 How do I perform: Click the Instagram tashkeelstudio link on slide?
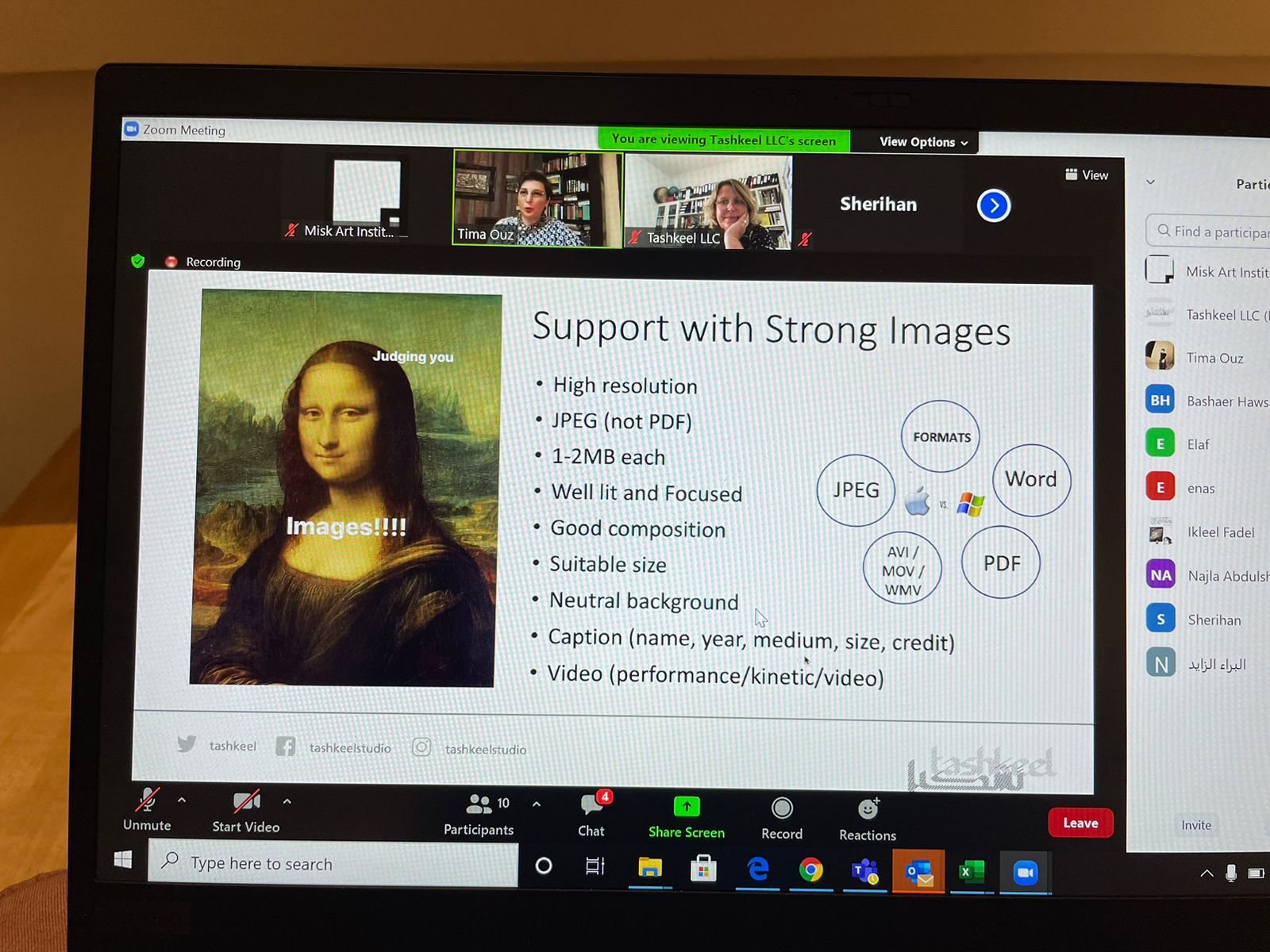coord(469,748)
